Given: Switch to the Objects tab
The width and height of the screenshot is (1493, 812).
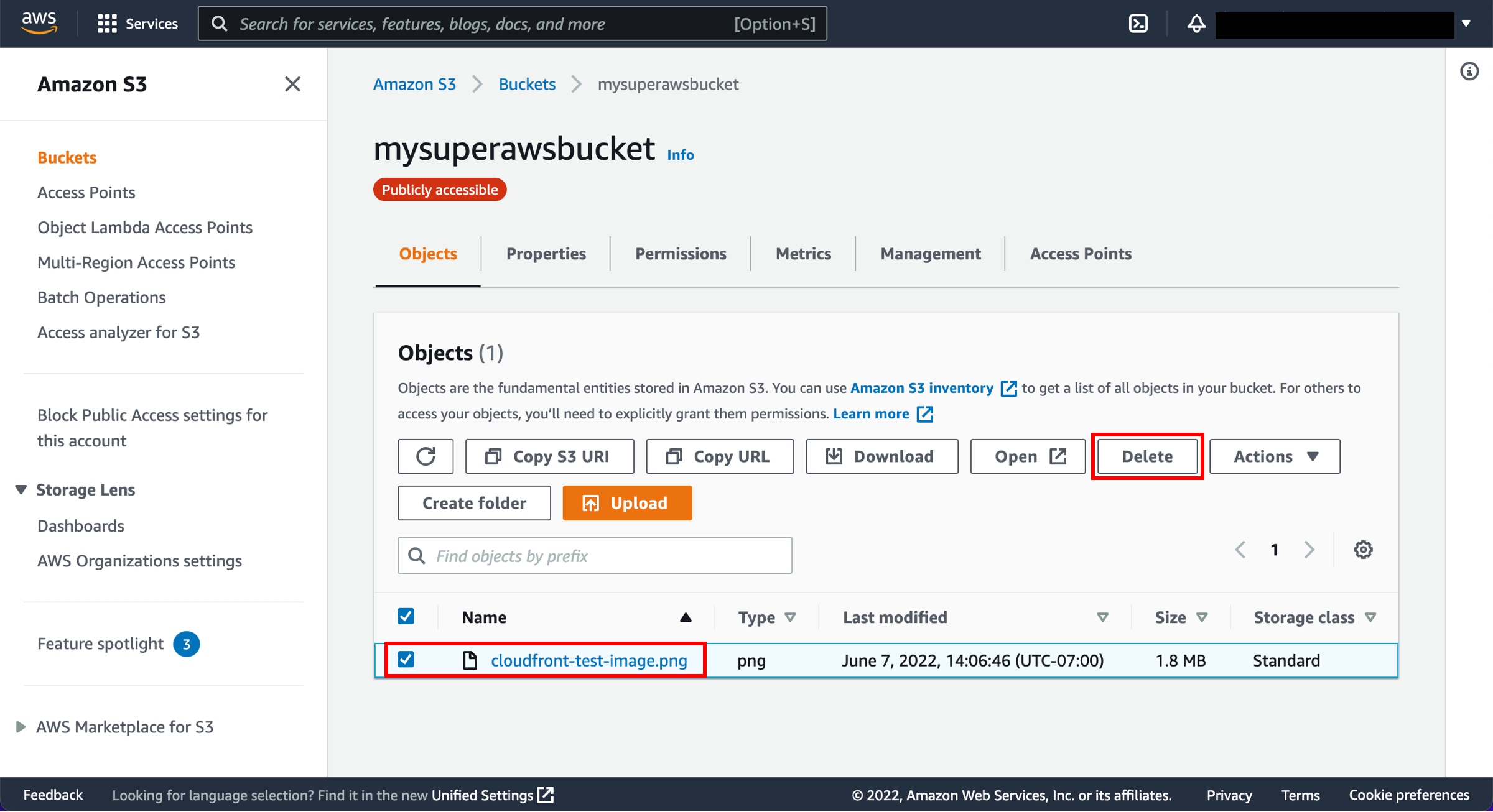Looking at the screenshot, I should tap(428, 254).
